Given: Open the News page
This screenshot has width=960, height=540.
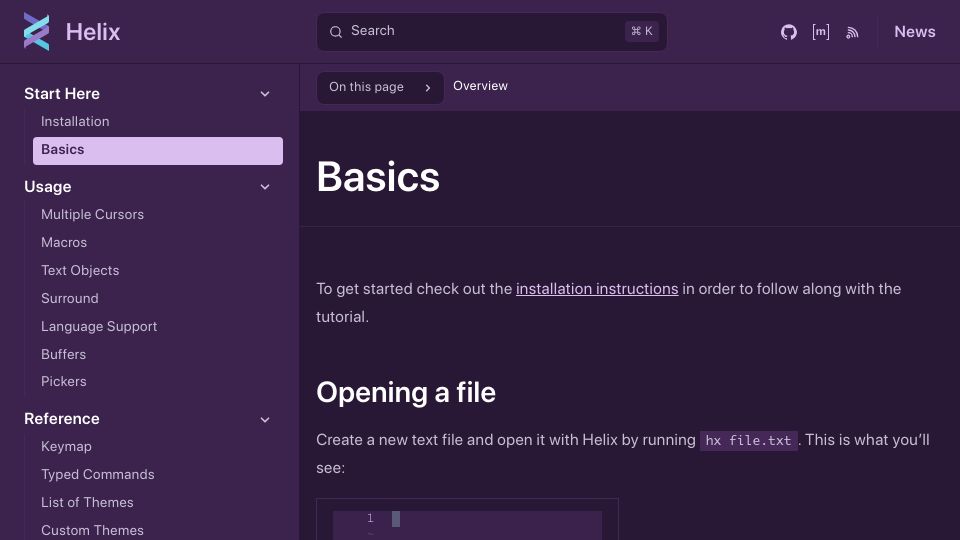Looking at the screenshot, I should click(x=915, y=32).
